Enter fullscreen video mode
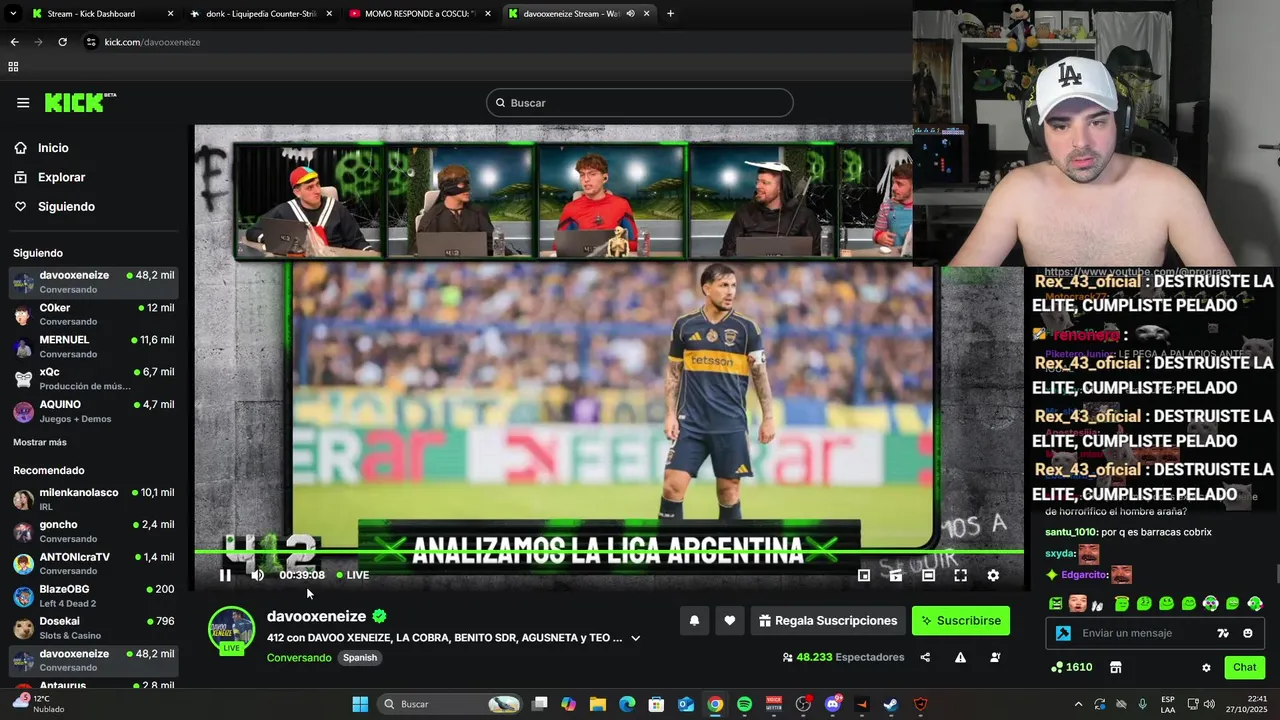 pos(960,575)
